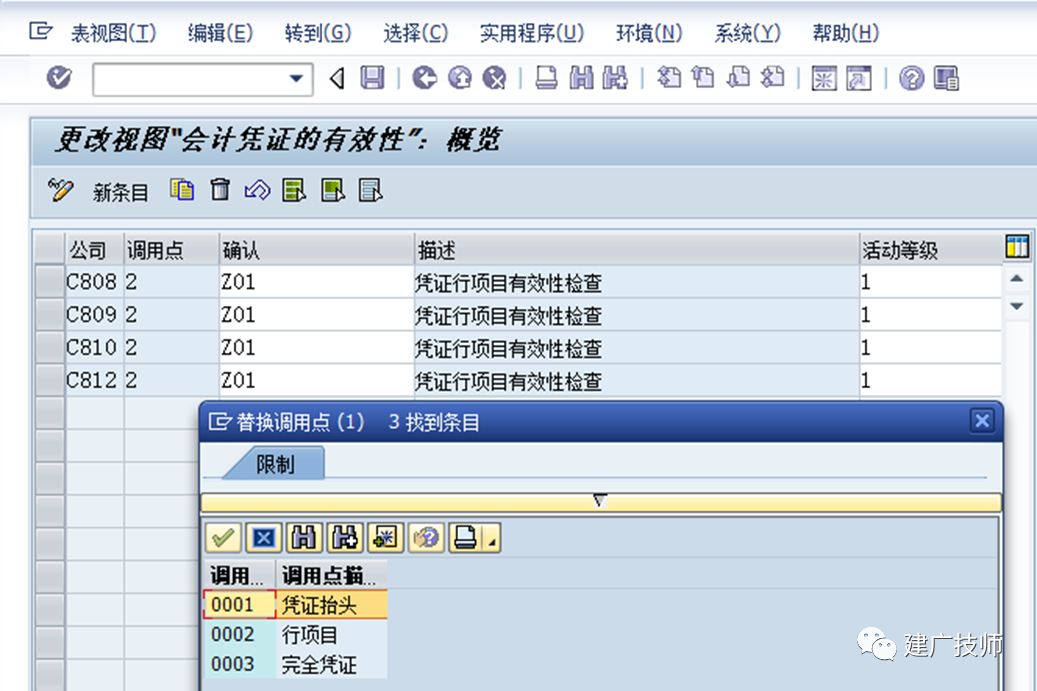Go to next page icon
Viewport: 1037px width, 691px height.
click(738, 78)
